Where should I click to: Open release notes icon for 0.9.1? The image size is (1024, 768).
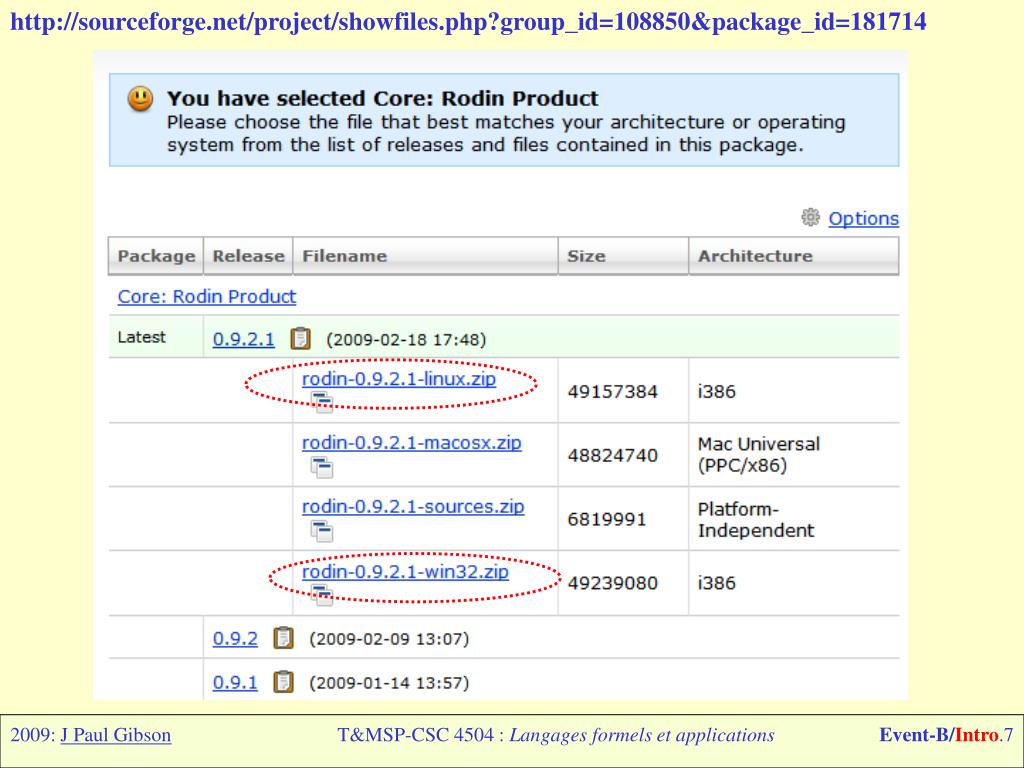283,682
